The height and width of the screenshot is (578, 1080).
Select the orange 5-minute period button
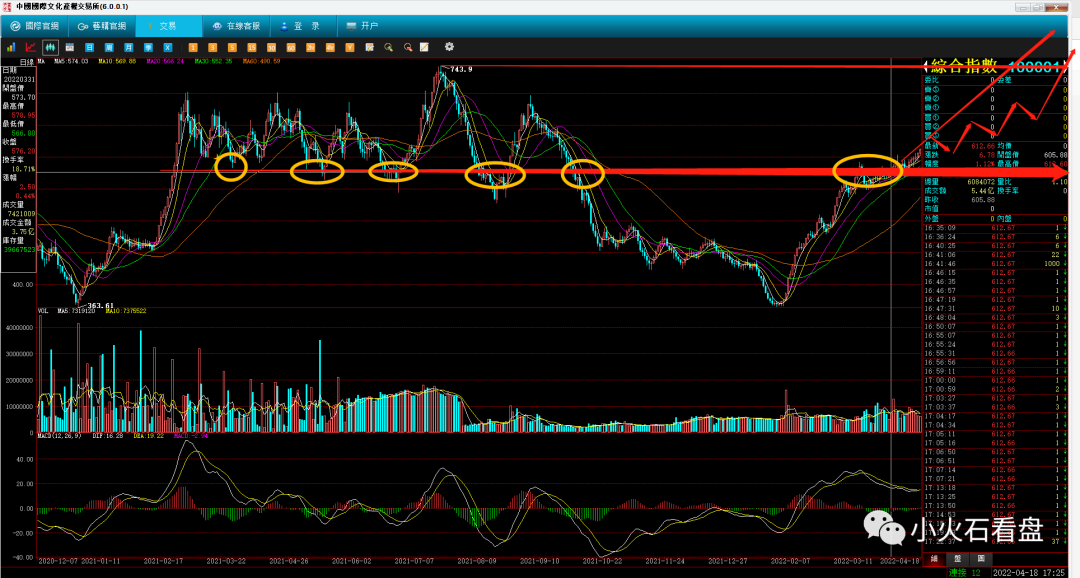(232, 48)
